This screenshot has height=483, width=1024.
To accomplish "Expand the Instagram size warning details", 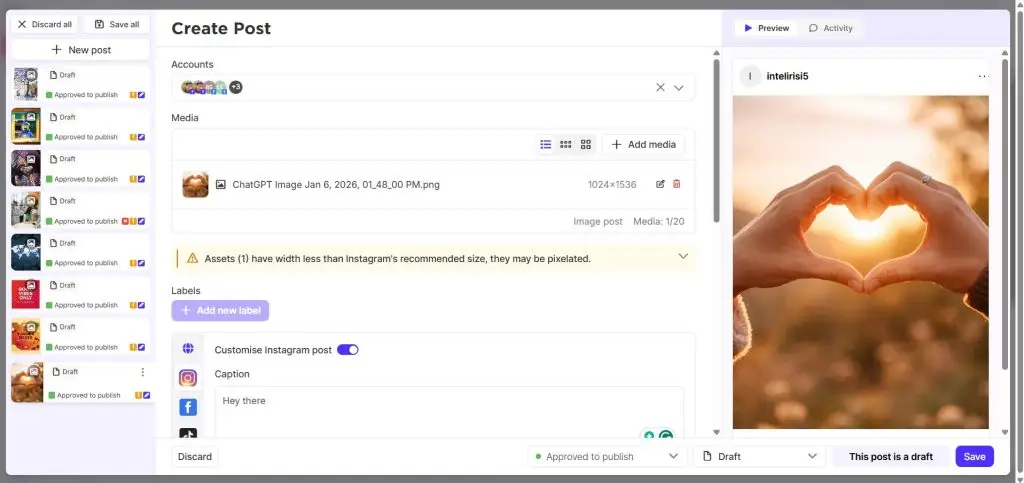I will pyautogui.click(x=683, y=257).
